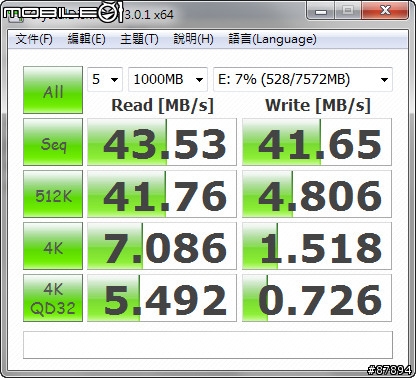Open the E: drive selection dropdown
This screenshot has height=378, width=416.
tap(303, 79)
